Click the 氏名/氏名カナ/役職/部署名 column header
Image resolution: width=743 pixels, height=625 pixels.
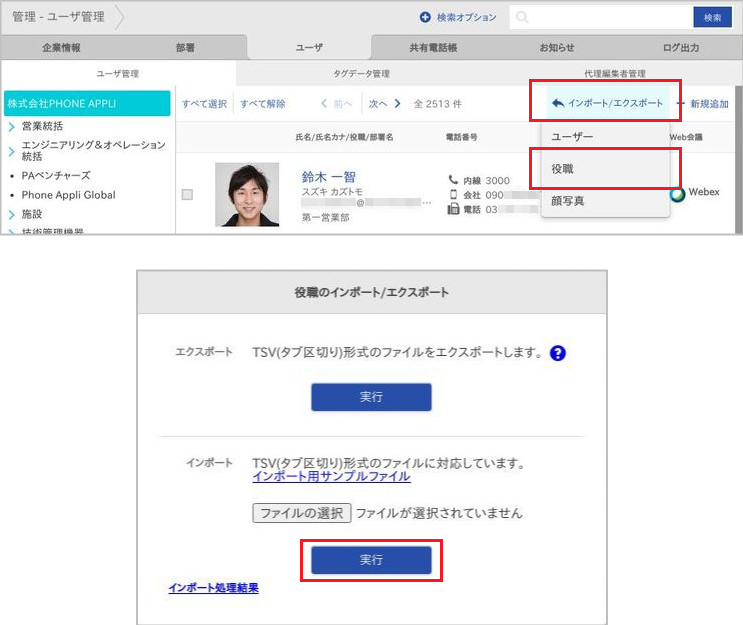click(x=344, y=137)
